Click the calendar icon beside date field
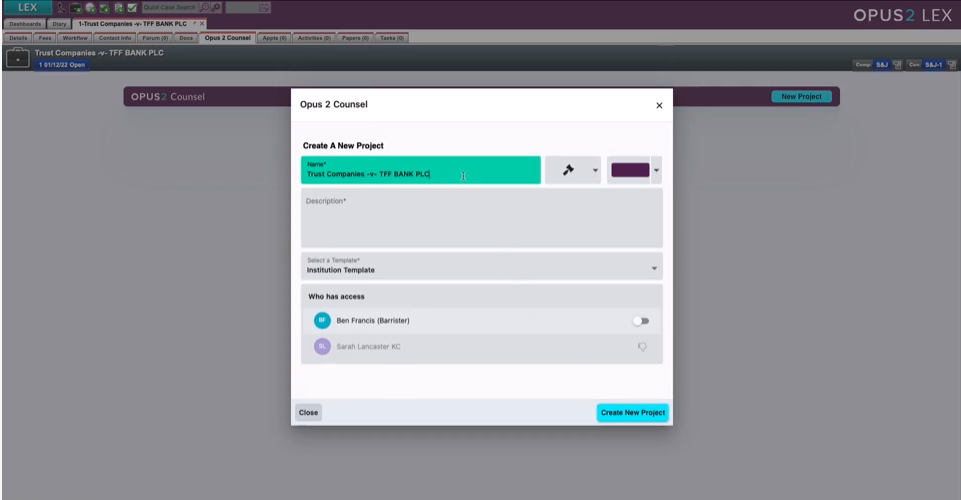Viewport: 961px width, 500px height. pyautogui.click(x=264, y=7)
